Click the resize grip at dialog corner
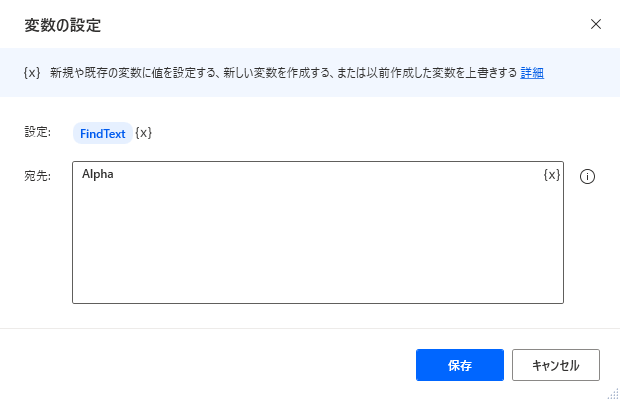The height and width of the screenshot is (401, 620). 613,394
